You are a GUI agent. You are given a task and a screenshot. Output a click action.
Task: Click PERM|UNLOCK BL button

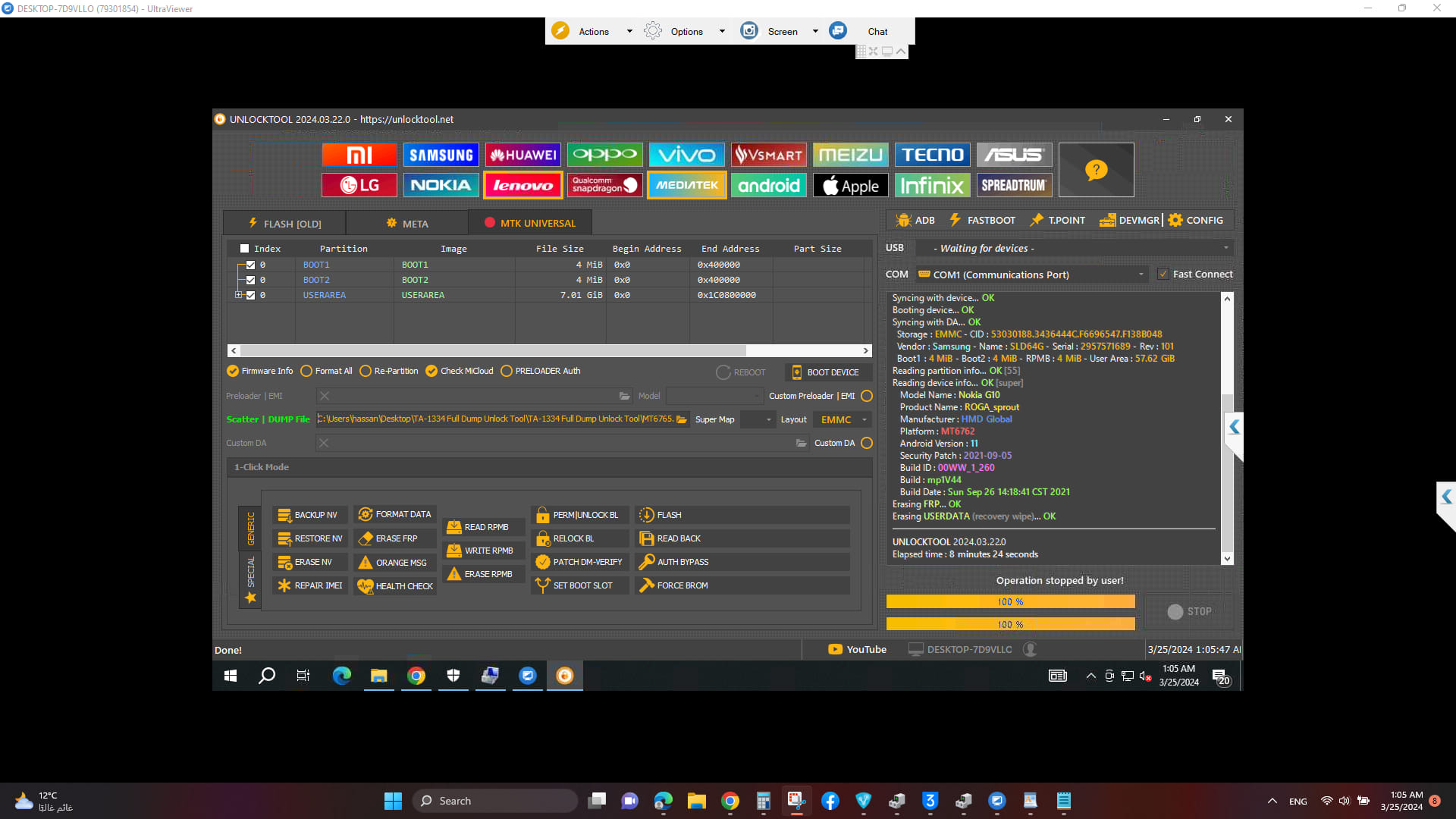pyautogui.click(x=580, y=515)
